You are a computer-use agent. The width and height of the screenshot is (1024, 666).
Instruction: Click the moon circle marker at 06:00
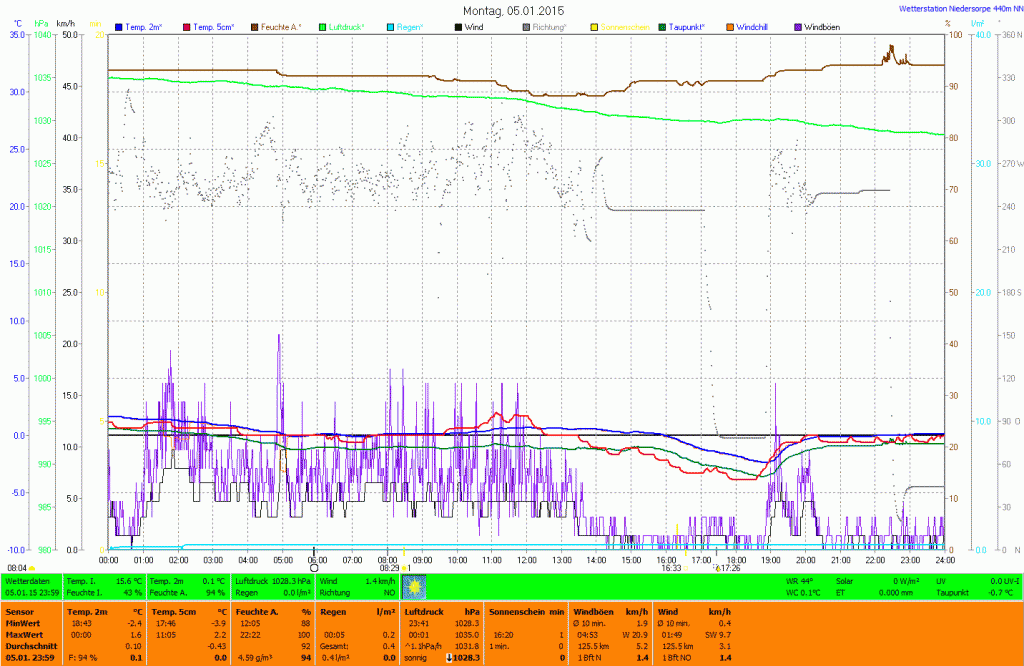(x=314, y=566)
